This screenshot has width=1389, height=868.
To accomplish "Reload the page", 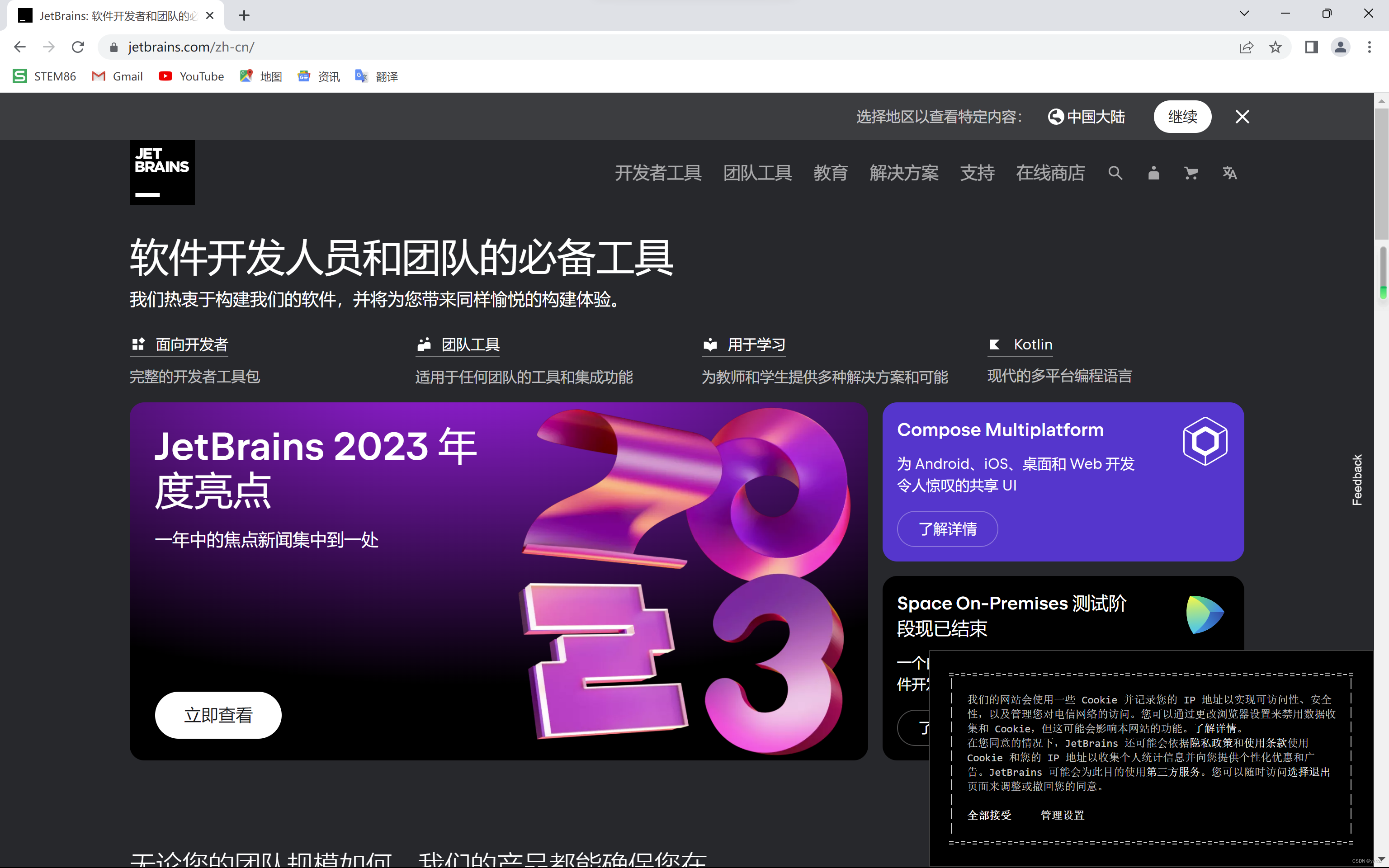I will 78,47.
